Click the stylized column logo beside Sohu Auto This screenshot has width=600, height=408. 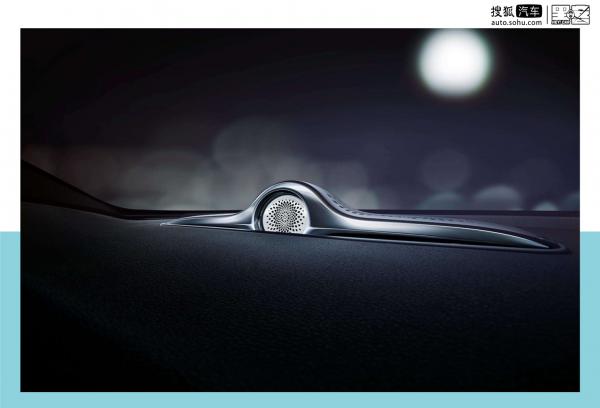[x=570, y=15]
